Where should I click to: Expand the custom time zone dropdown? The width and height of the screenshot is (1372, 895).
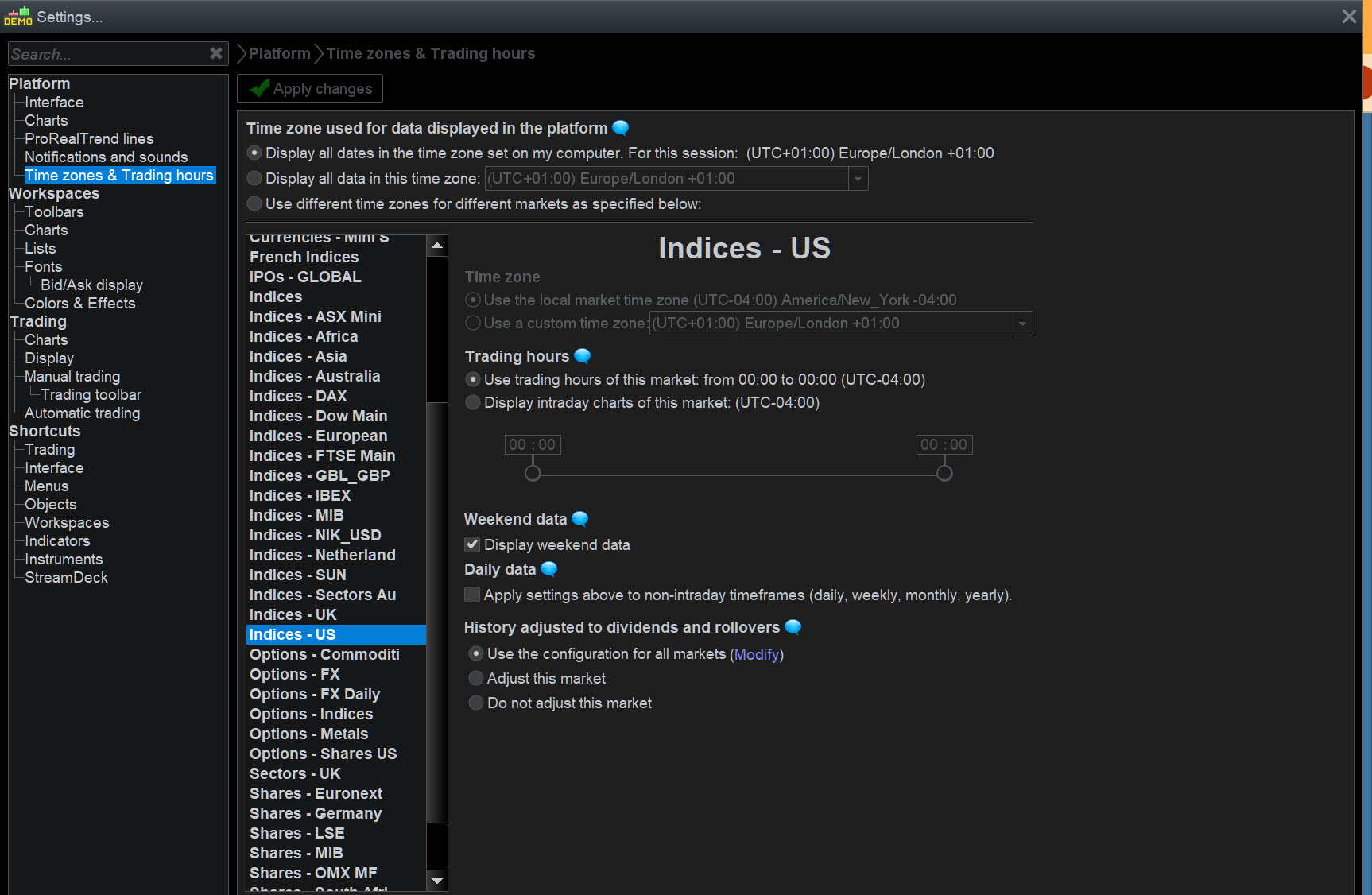point(1022,324)
